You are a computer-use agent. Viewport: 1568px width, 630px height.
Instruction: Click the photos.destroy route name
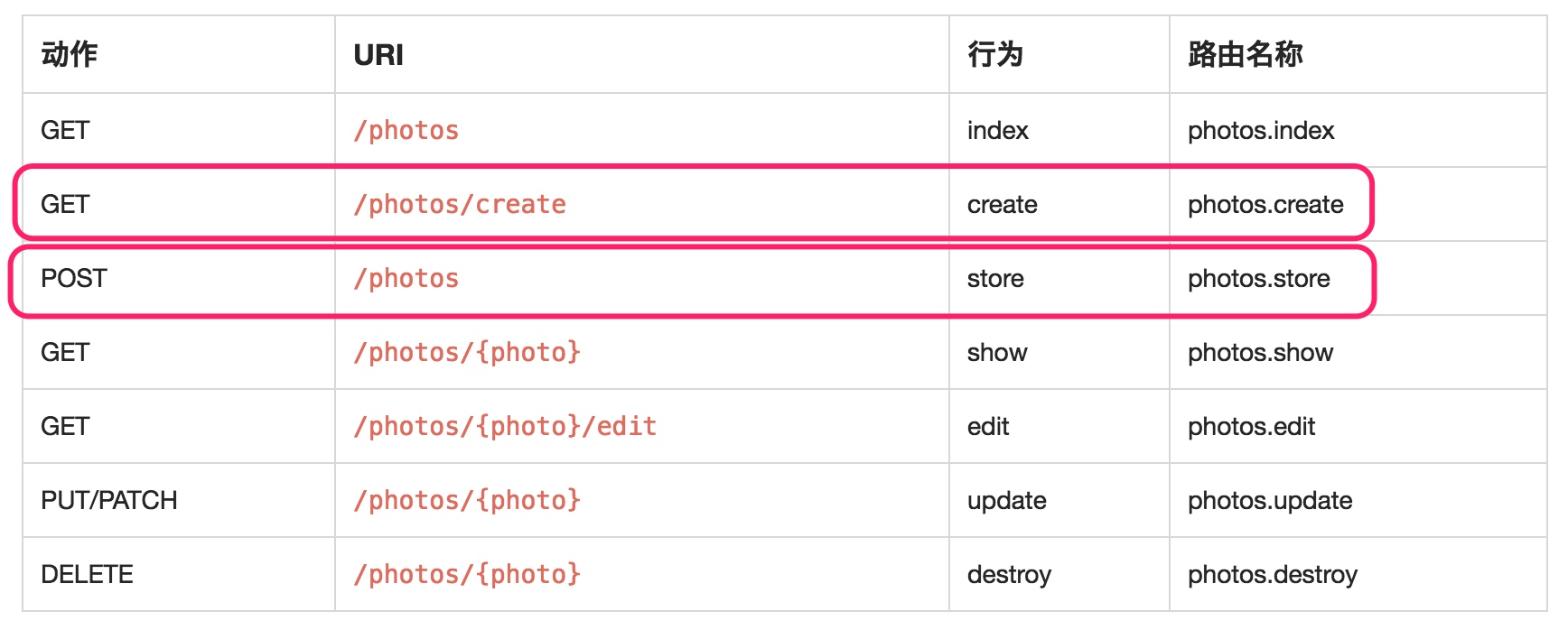point(1272,575)
